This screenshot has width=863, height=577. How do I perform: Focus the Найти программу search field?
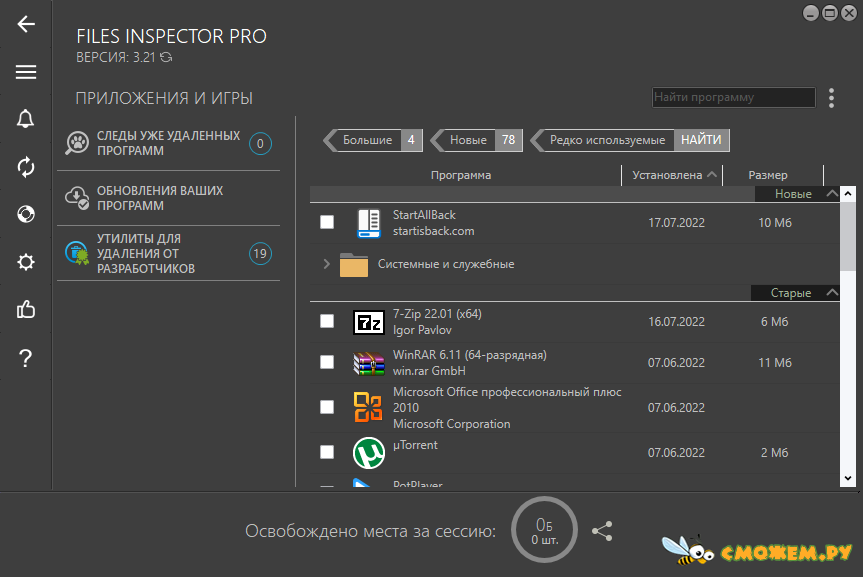click(x=734, y=97)
